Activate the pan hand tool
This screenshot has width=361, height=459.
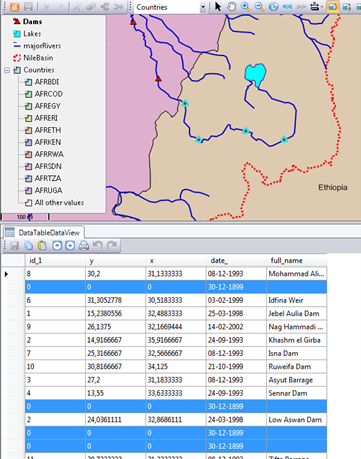point(231,6)
